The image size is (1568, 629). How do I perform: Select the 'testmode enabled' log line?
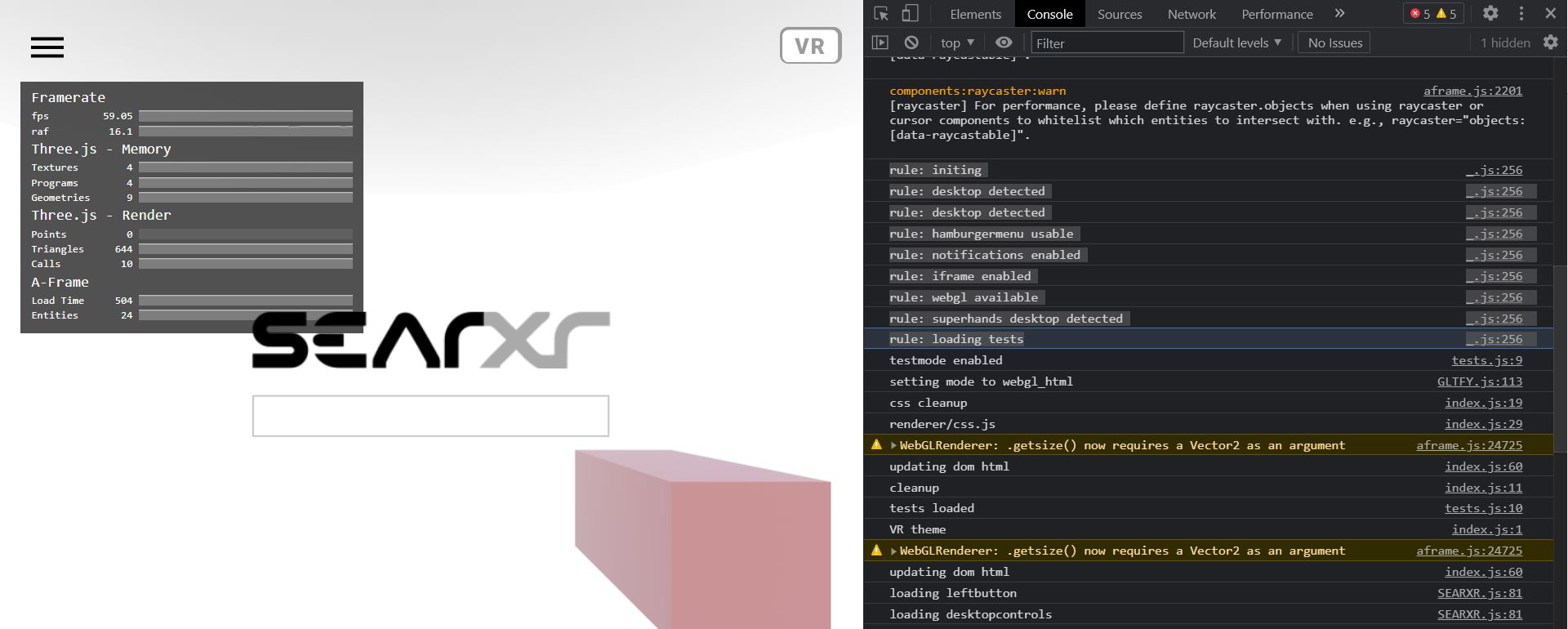pyautogui.click(x=1209, y=360)
